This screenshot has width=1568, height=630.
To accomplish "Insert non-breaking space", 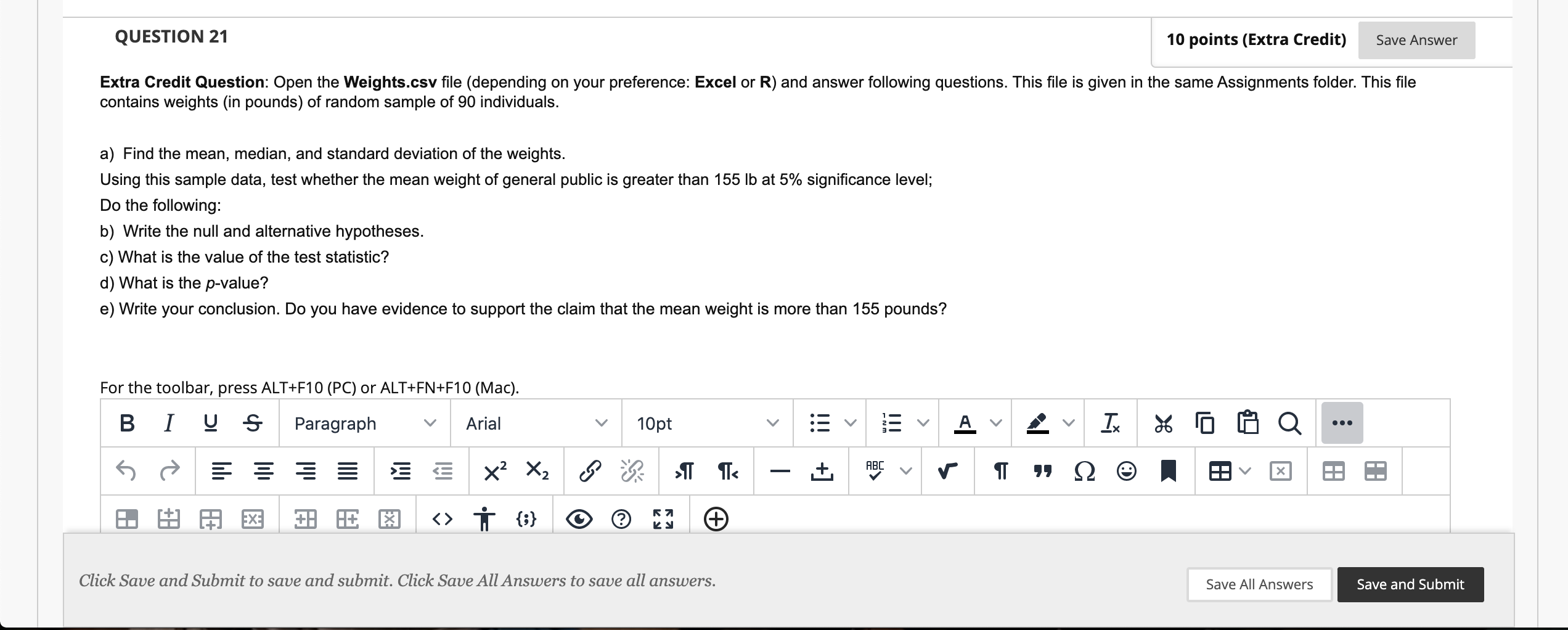I will [822, 472].
